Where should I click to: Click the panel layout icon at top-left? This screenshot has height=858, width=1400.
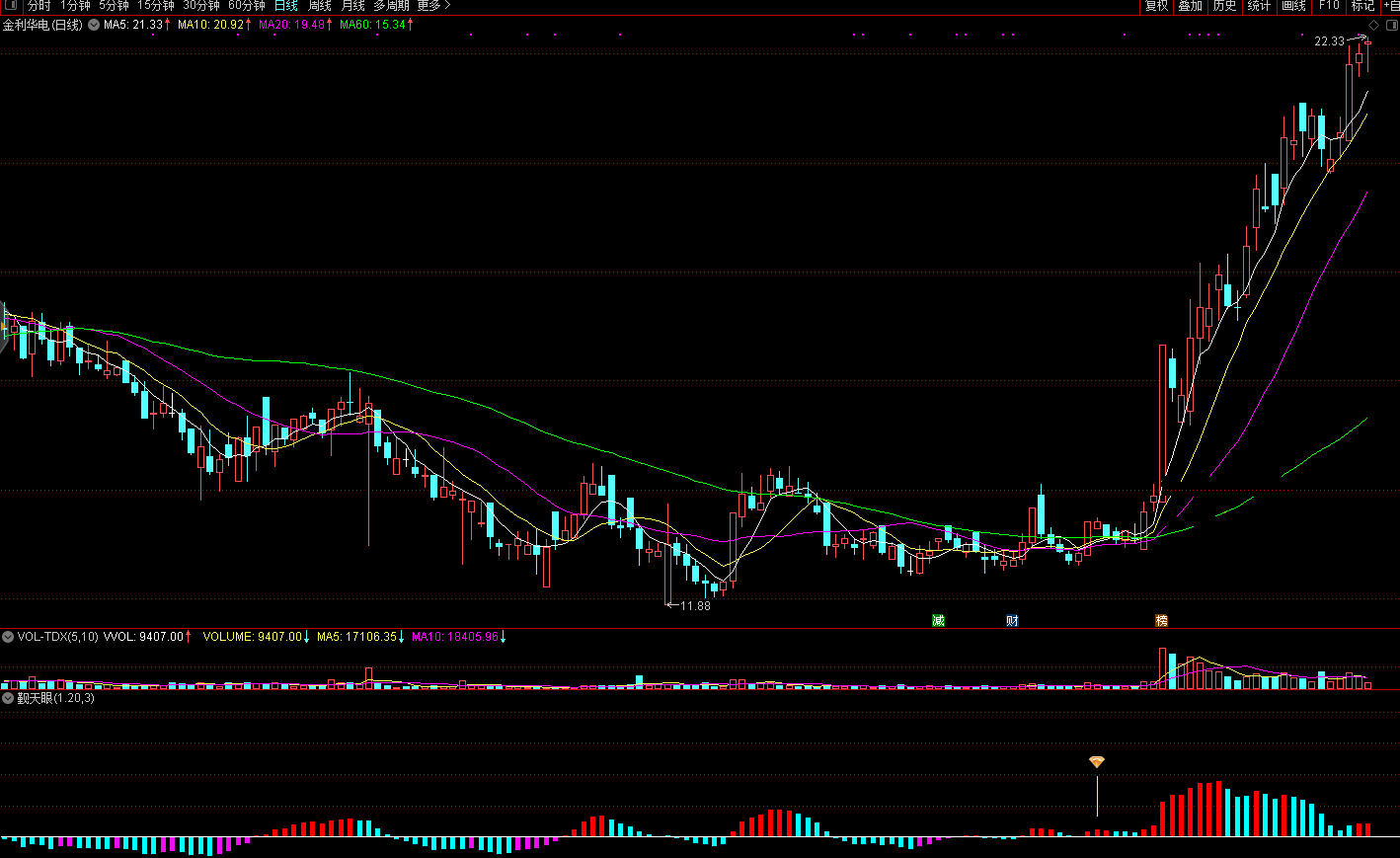point(11,6)
